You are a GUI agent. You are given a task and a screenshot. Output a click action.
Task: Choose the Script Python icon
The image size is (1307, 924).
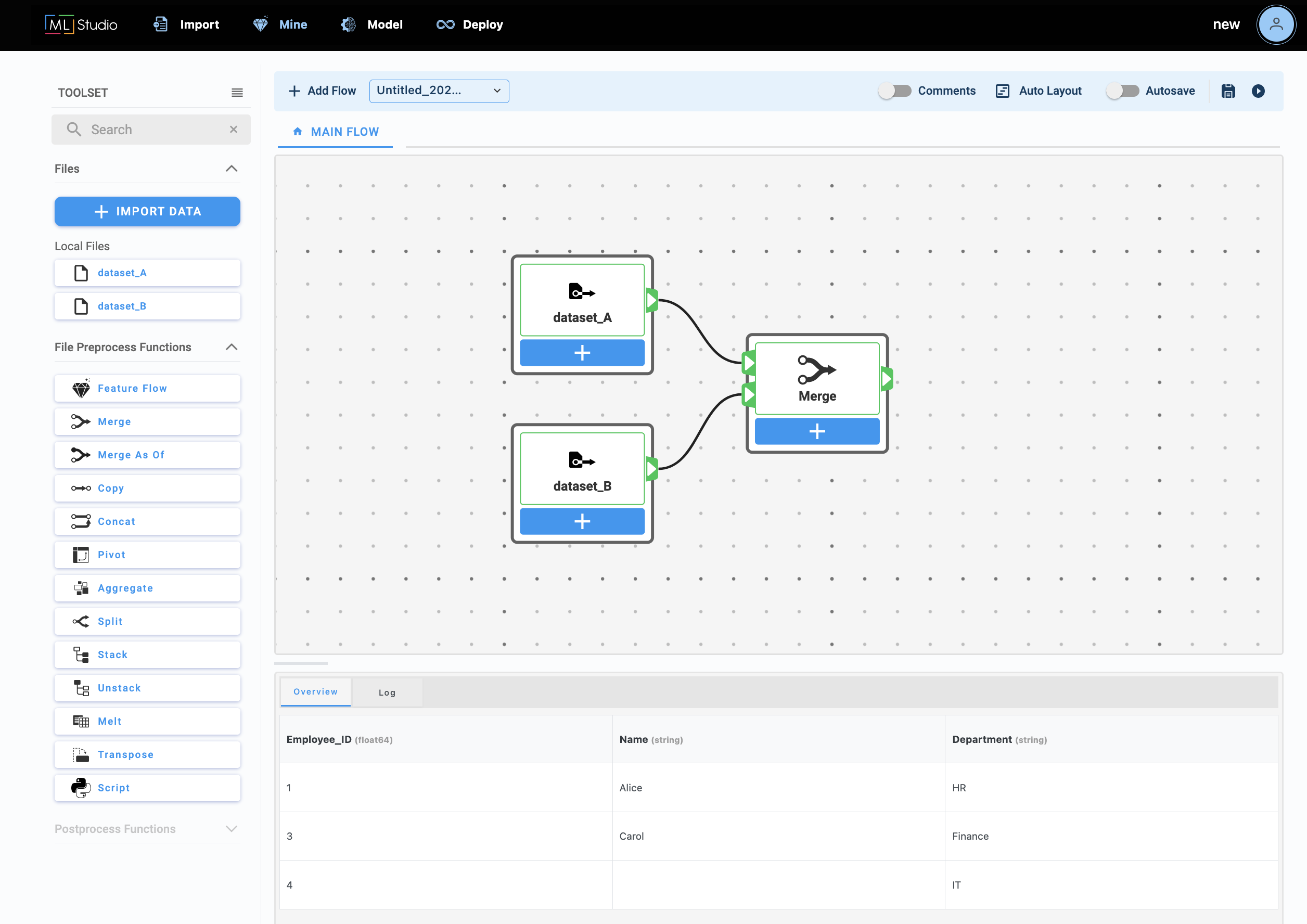tap(81, 787)
